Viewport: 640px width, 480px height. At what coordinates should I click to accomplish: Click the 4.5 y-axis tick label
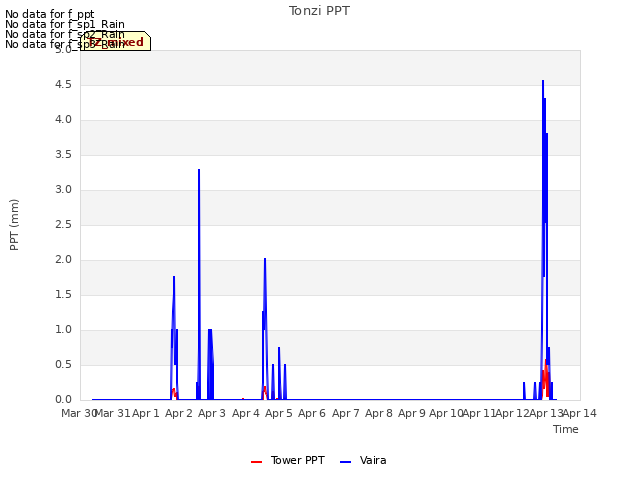tap(63, 84)
